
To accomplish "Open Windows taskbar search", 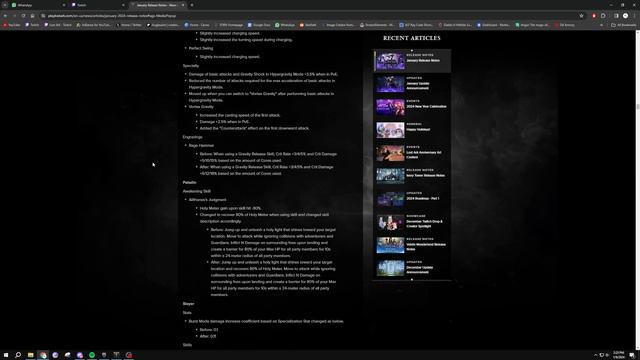I will [18, 355].
